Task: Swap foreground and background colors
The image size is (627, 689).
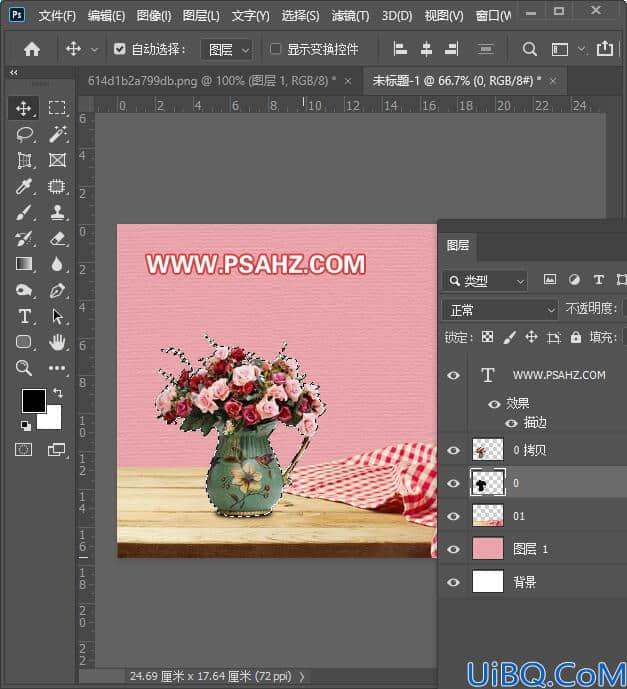Action: [58, 392]
